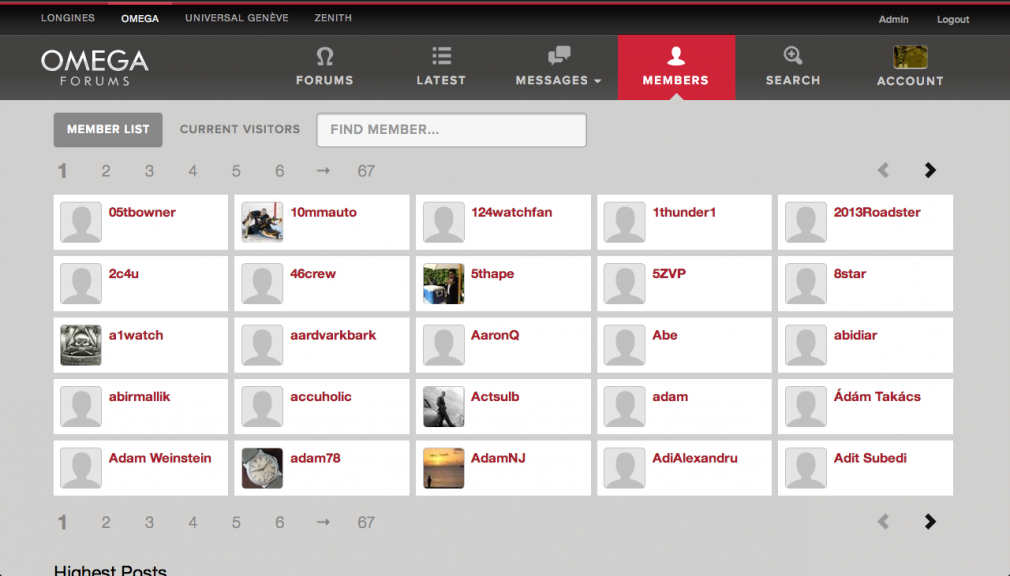Open the Forums section via the Ω icon
Viewport: 1010px width, 576px height.
[x=324, y=58]
